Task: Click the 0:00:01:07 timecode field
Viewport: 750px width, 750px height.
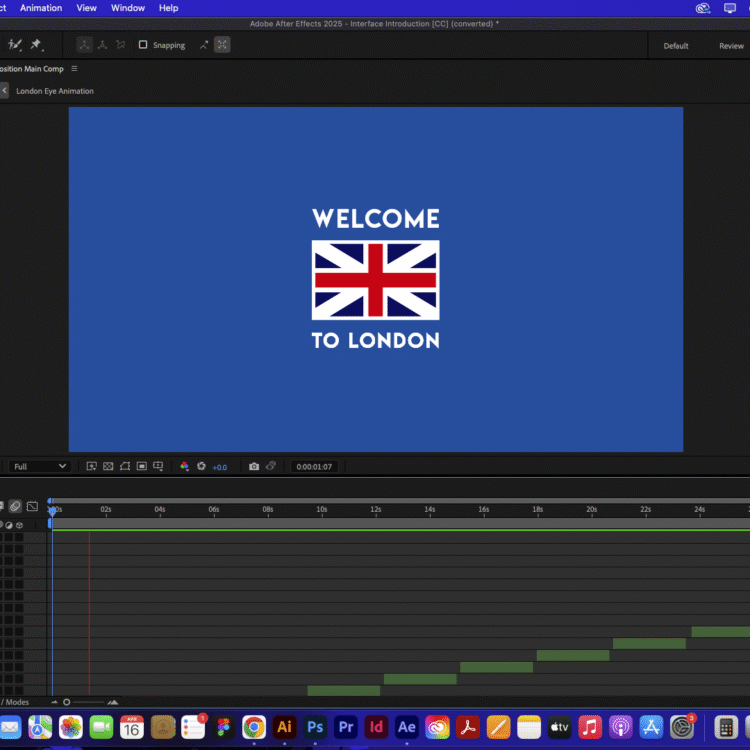Action: tap(314, 466)
